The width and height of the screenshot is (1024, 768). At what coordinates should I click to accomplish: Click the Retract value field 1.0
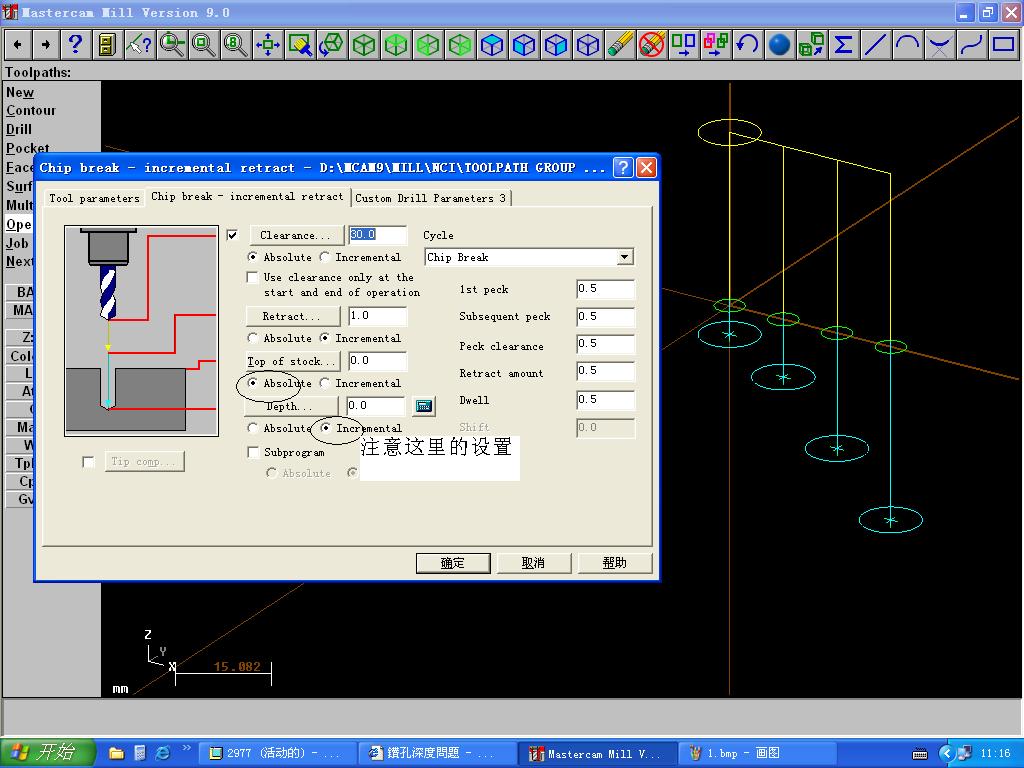tap(377, 316)
